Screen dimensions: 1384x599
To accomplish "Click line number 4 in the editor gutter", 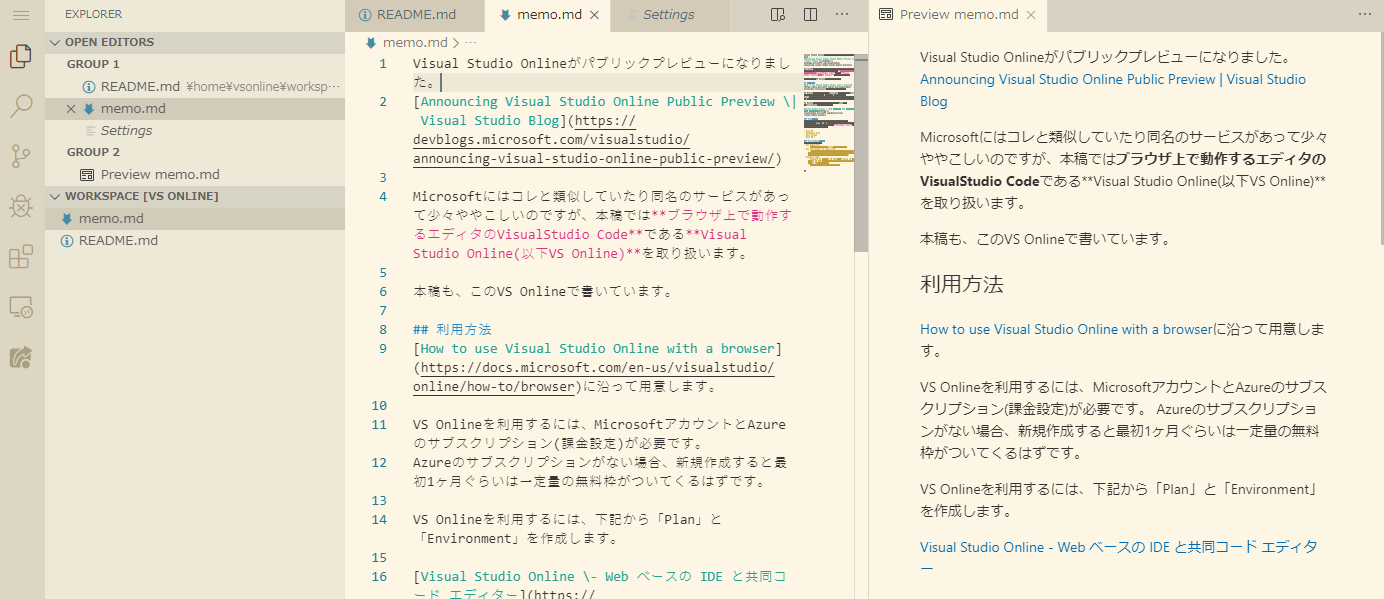I will [383, 197].
